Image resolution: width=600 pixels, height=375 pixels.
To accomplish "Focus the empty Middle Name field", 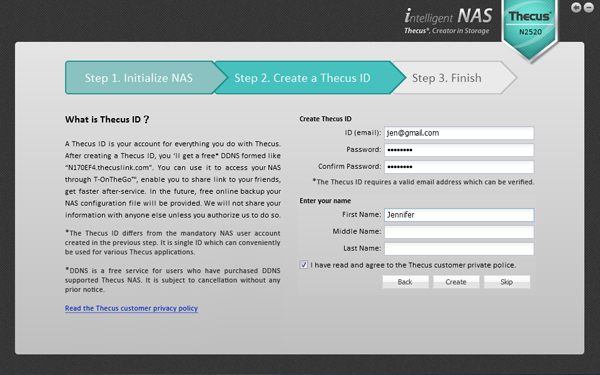I will tap(459, 232).
